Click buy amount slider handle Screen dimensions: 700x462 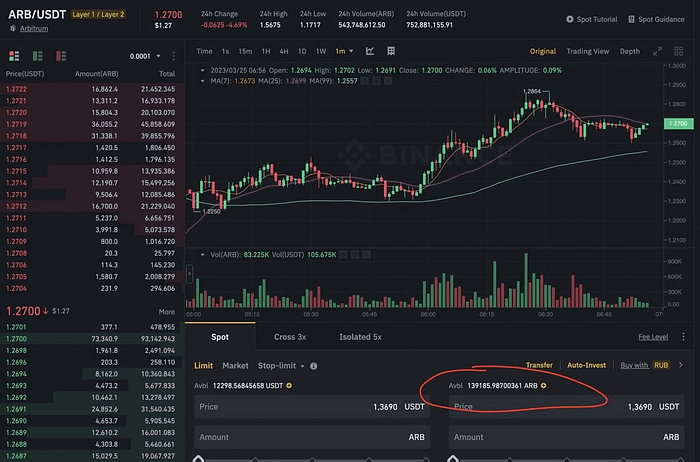[x=198, y=458]
